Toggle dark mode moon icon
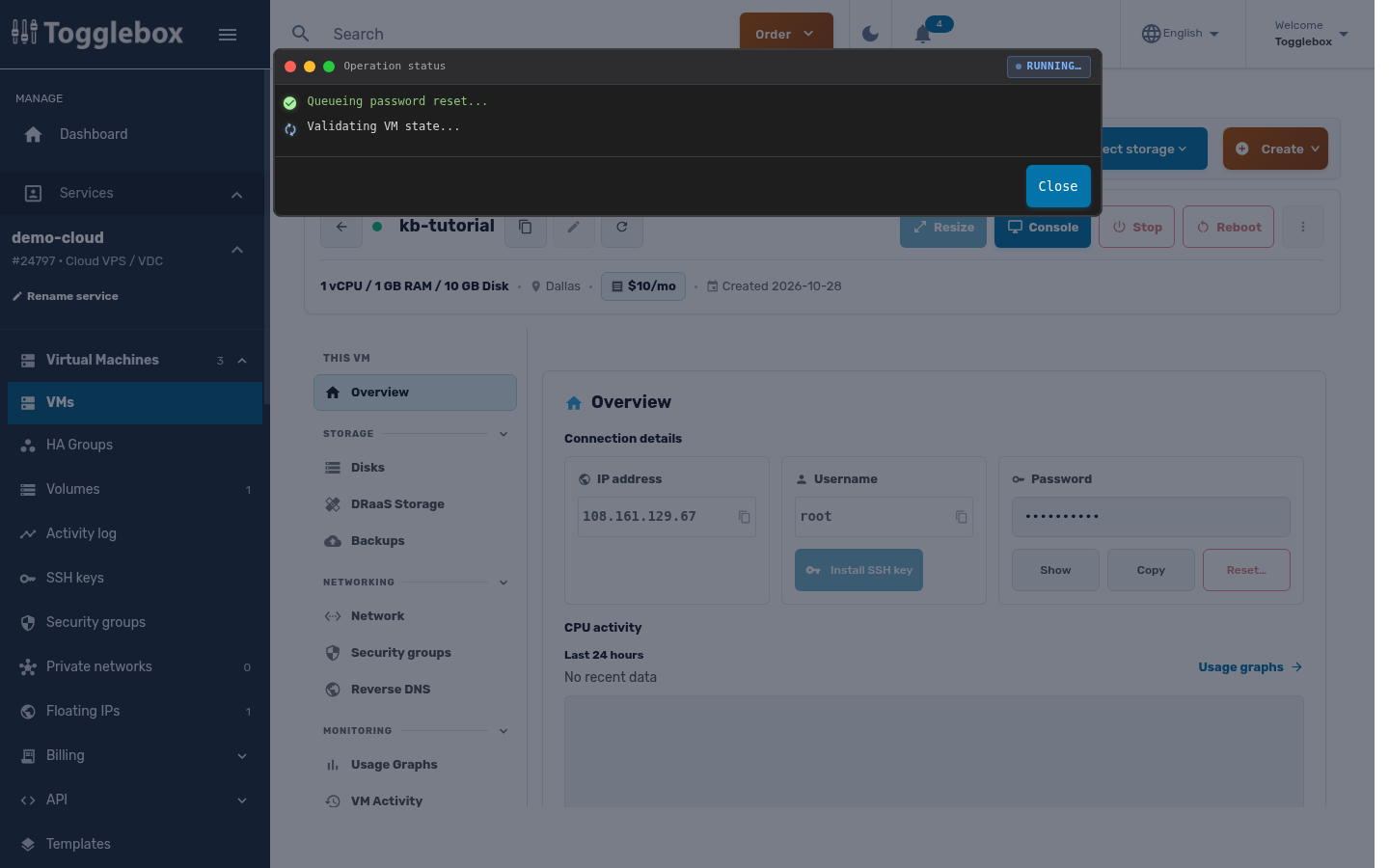 870,34
